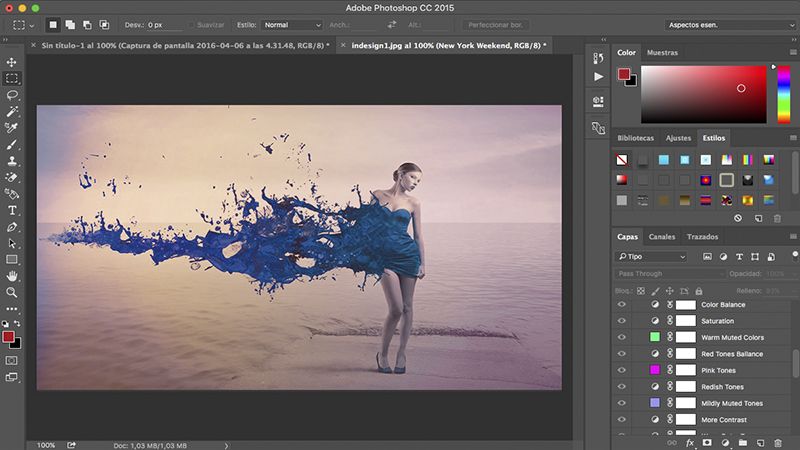
Task: Activate the Zoom magnifier tool
Action: (x=12, y=292)
